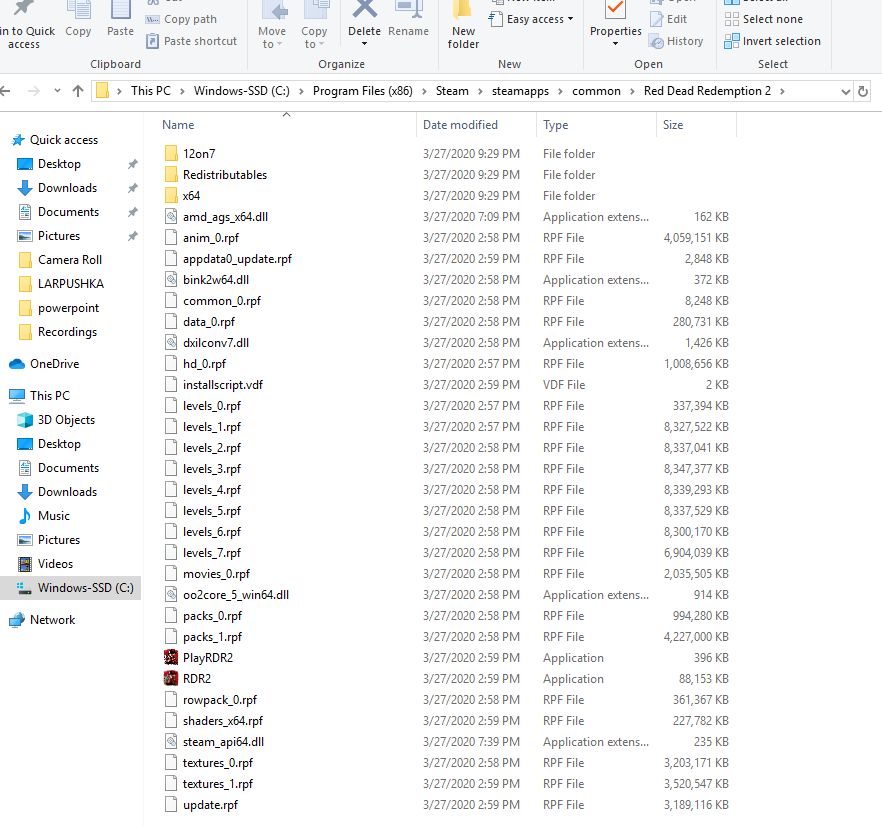Click the Paste icon in Clipboard group
Screen dimensions: 882x826
[x=120, y=11]
